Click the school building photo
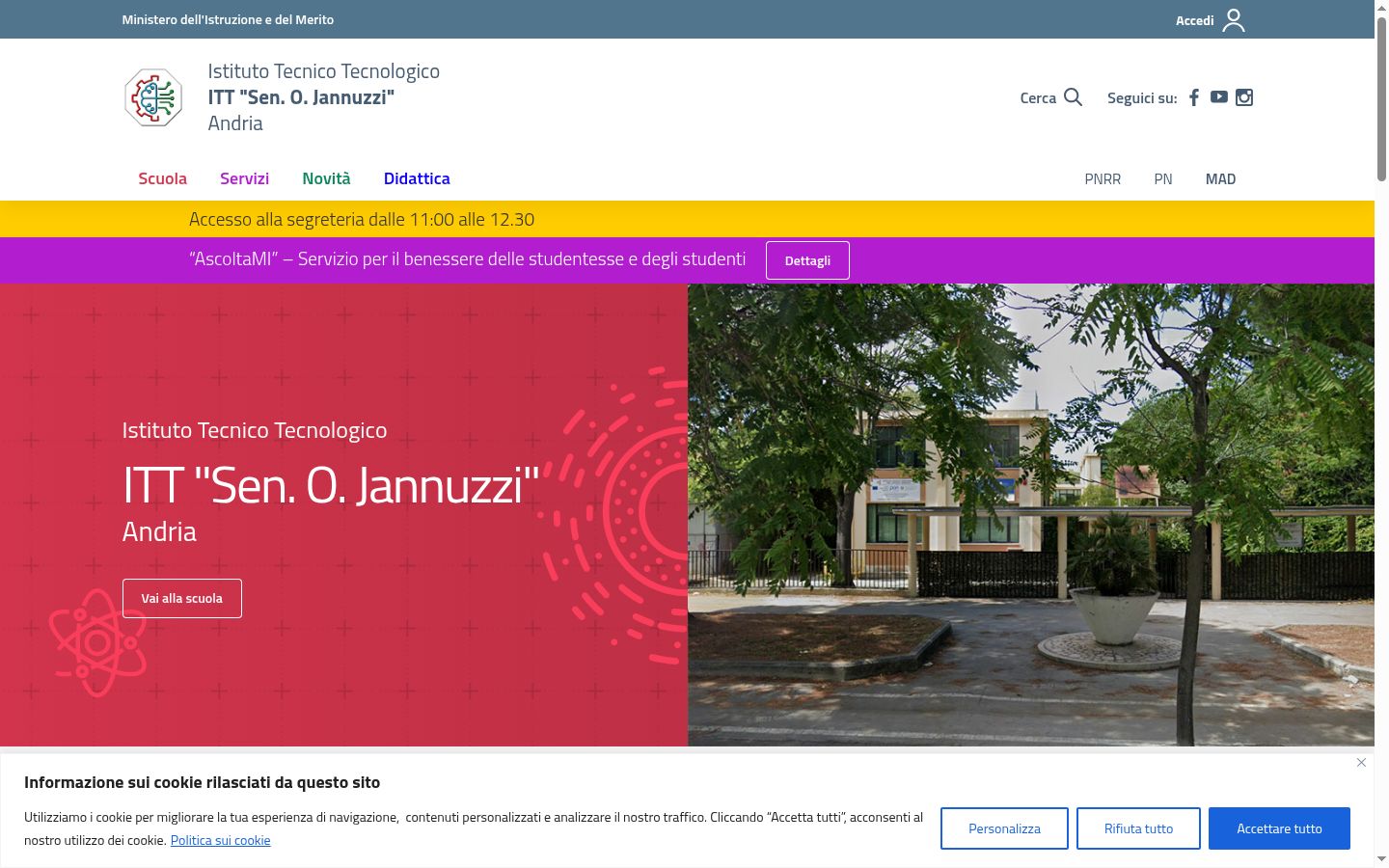 point(1031,515)
